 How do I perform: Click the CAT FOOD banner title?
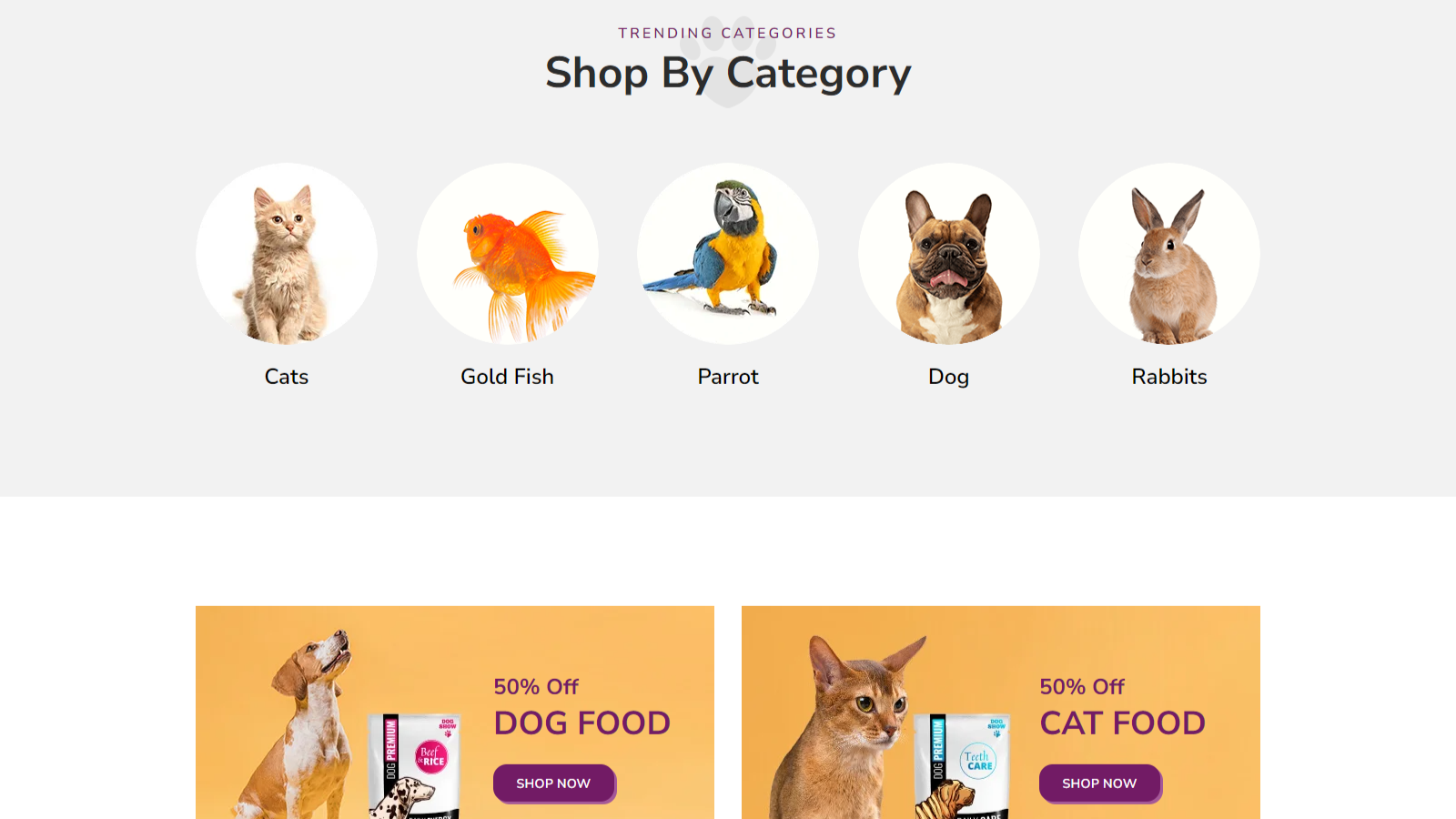(1122, 723)
